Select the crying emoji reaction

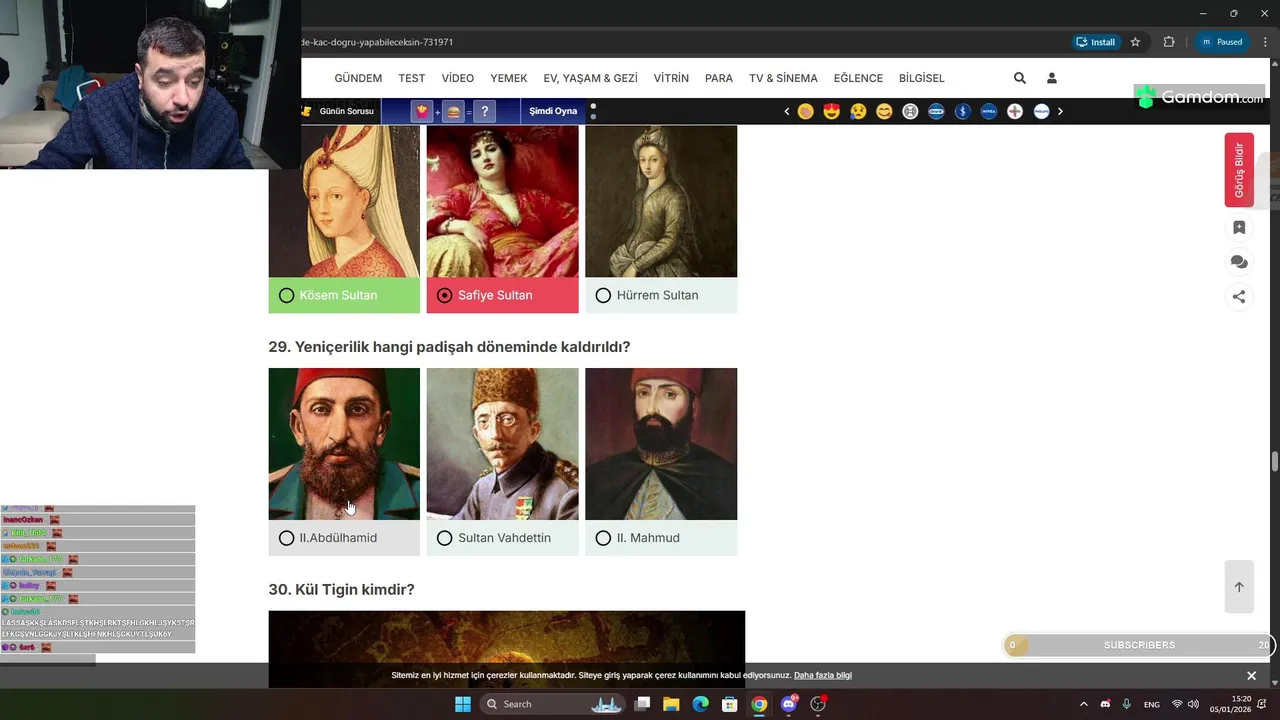(858, 111)
